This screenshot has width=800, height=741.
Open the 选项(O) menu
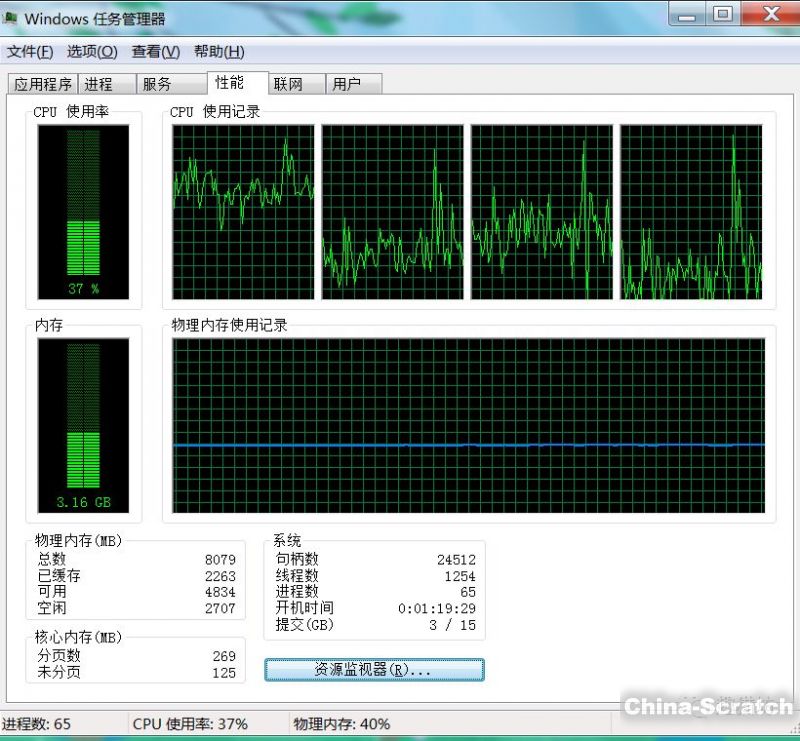pos(92,52)
